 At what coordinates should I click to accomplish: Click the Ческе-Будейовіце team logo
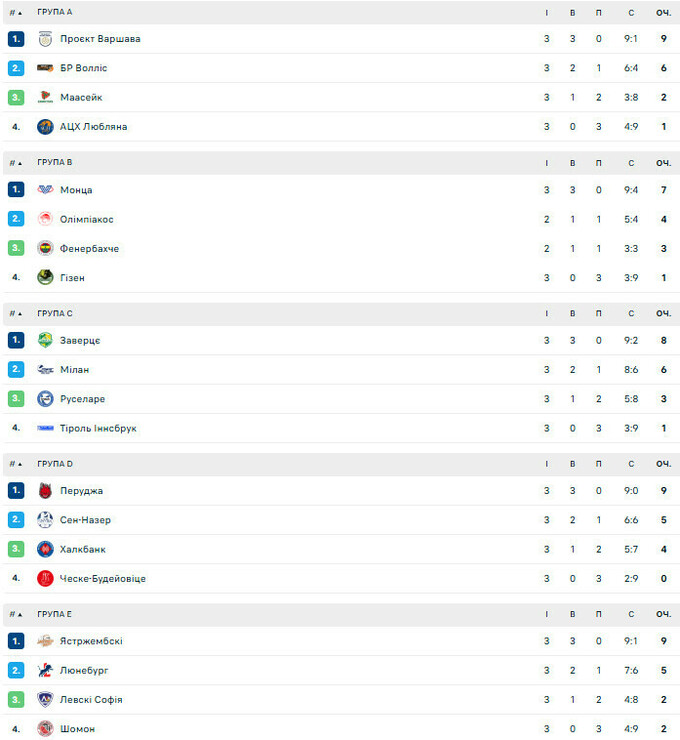pyautogui.click(x=45, y=578)
